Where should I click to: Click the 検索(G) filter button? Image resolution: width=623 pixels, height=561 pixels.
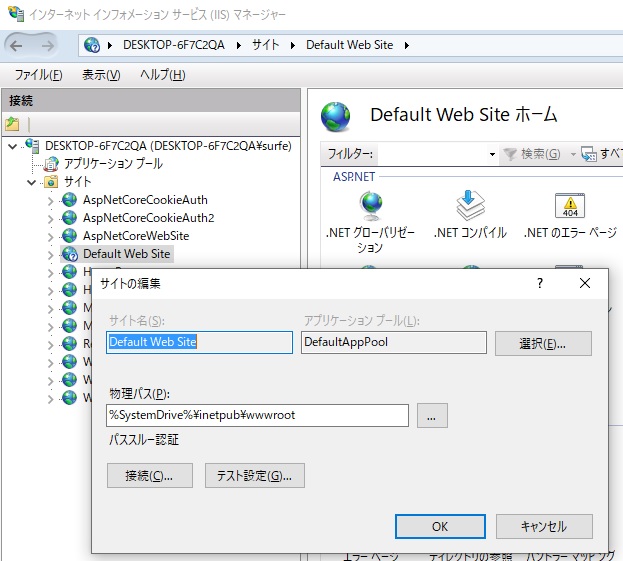[532, 154]
